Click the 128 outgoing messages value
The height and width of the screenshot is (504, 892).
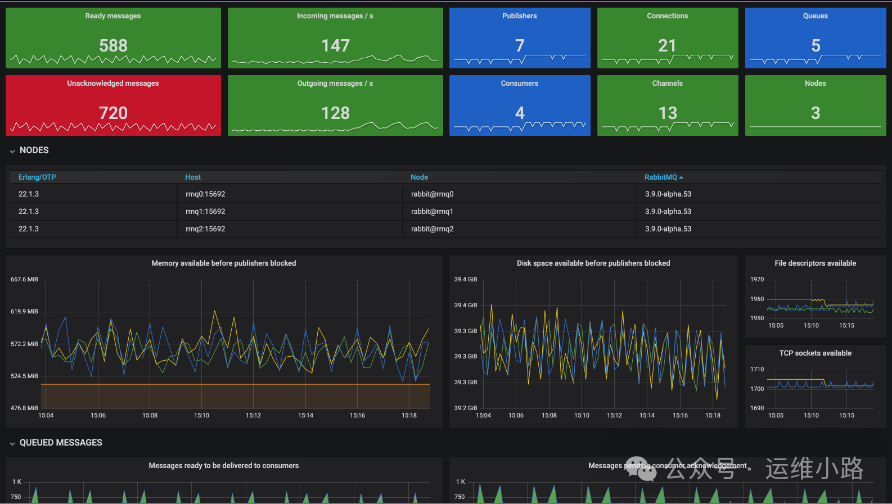[x=335, y=114]
